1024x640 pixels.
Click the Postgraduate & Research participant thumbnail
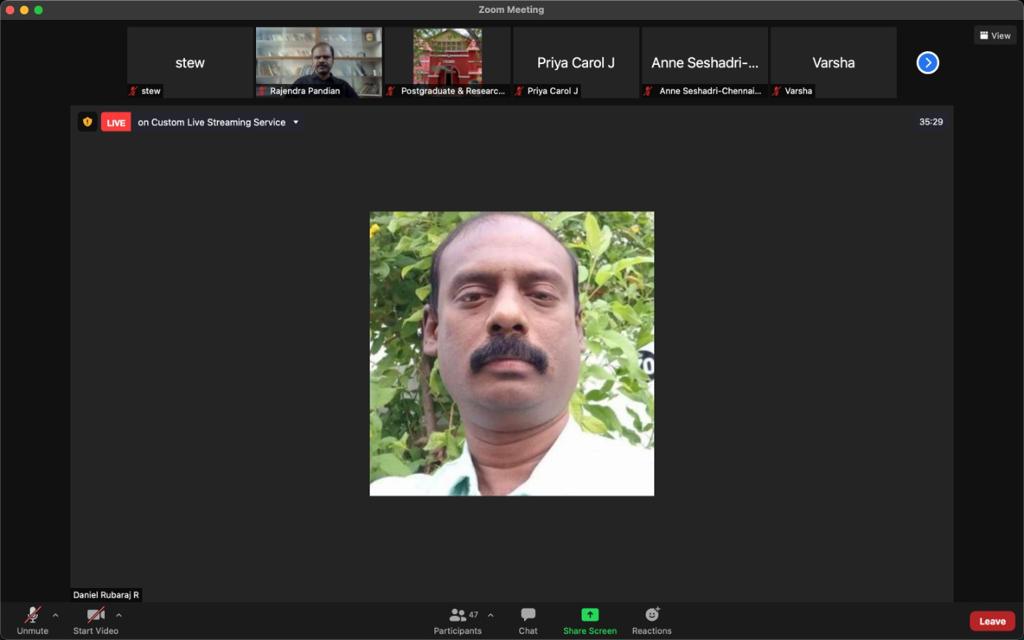pyautogui.click(x=447, y=62)
